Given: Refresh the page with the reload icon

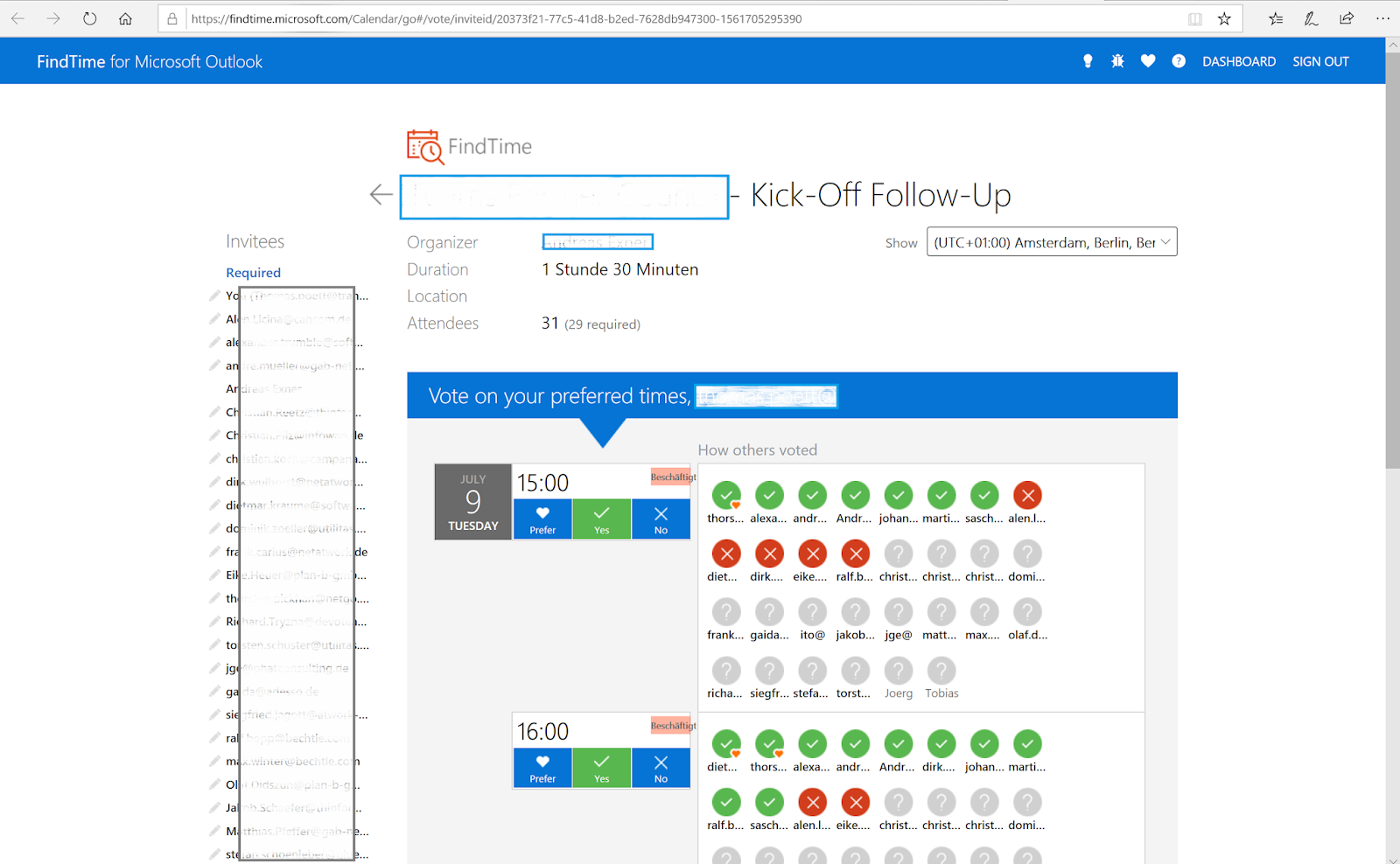Looking at the screenshot, I should tap(88, 17).
